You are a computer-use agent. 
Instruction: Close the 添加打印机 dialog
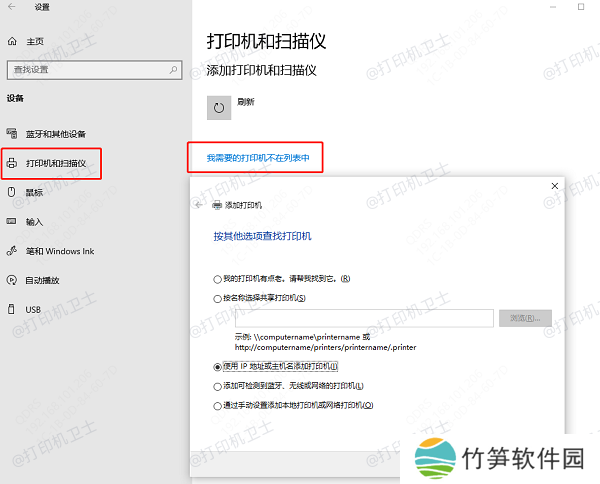point(554,186)
